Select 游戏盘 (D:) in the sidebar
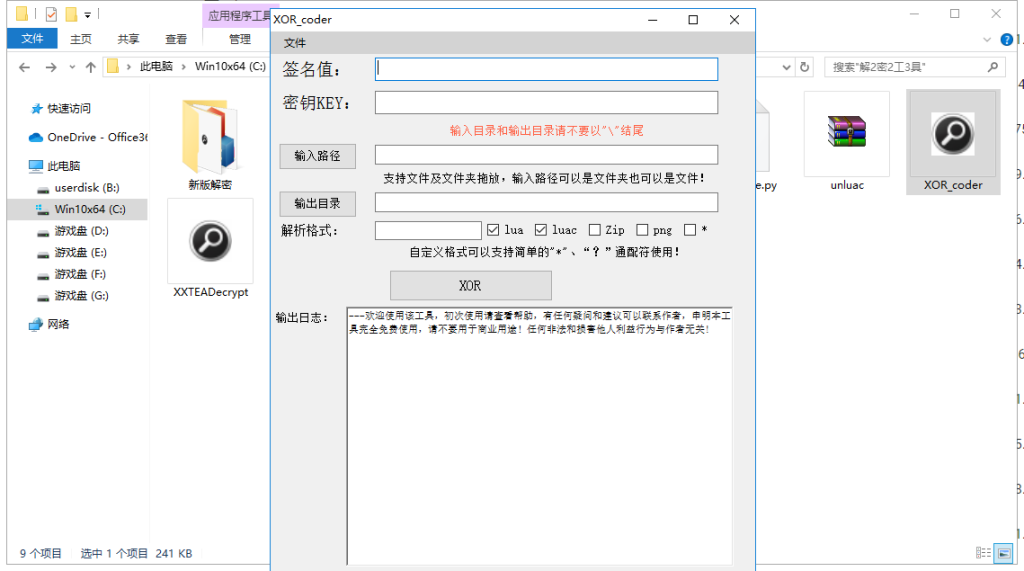 click(82, 231)
